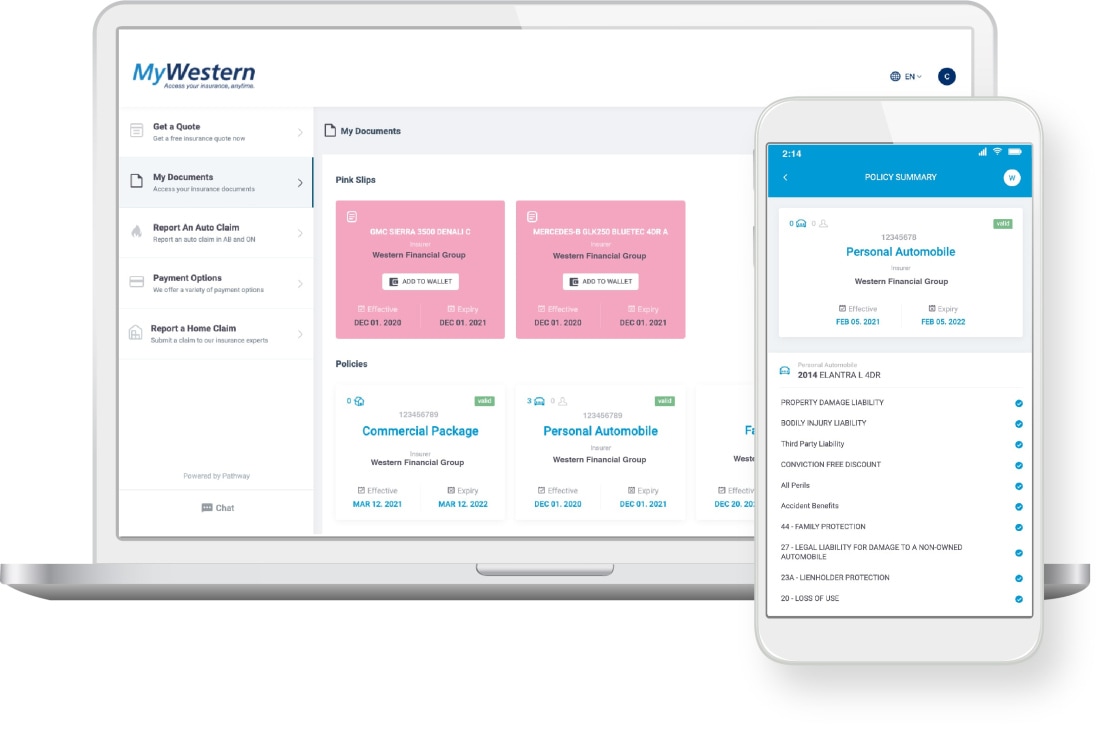Image resolution: width=1110 pixels, height=738 pixels.
Task: Click the Report An Auto Claim flame icon
Action: (x=137, y=231)
